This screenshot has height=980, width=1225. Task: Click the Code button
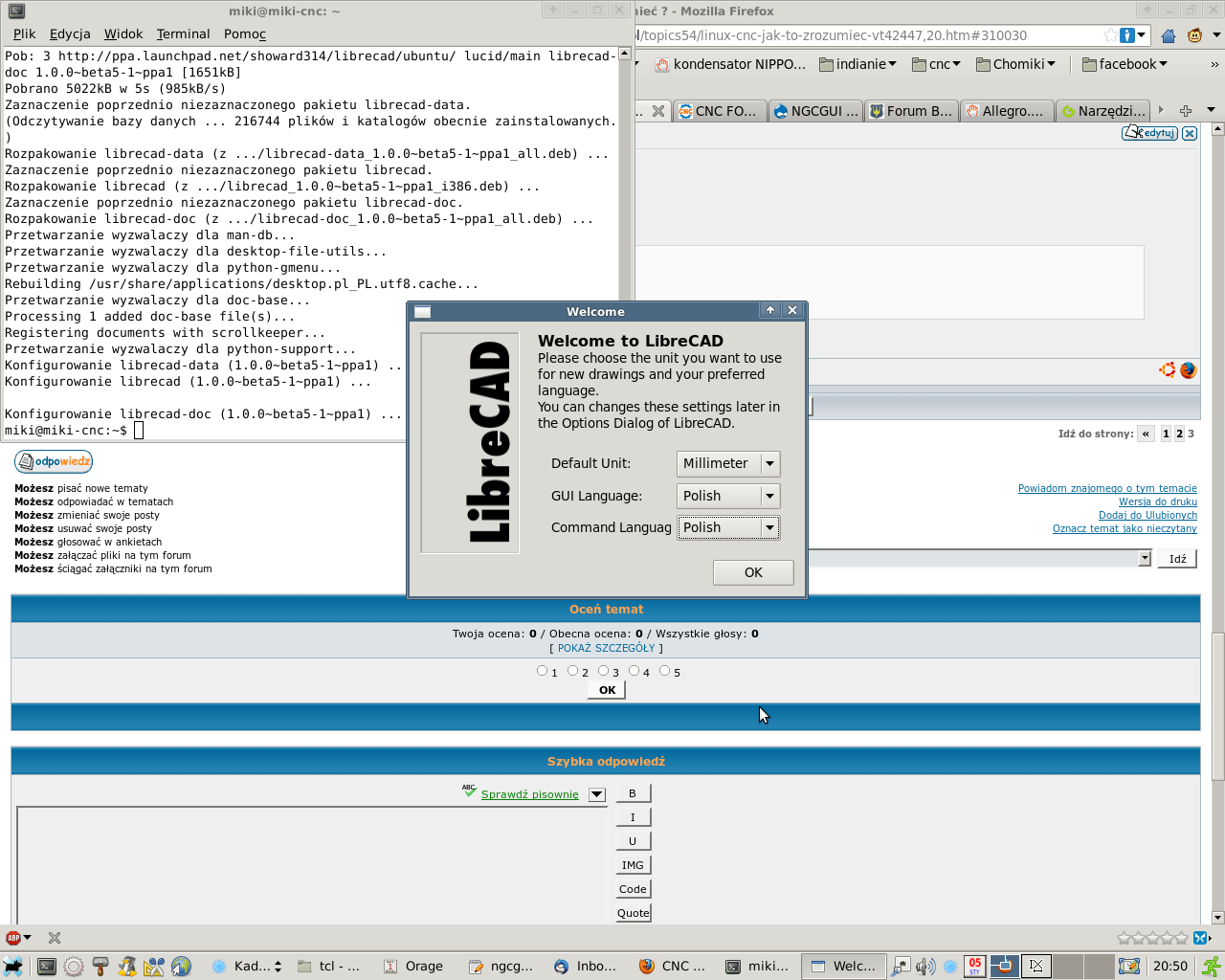point(633,889)
